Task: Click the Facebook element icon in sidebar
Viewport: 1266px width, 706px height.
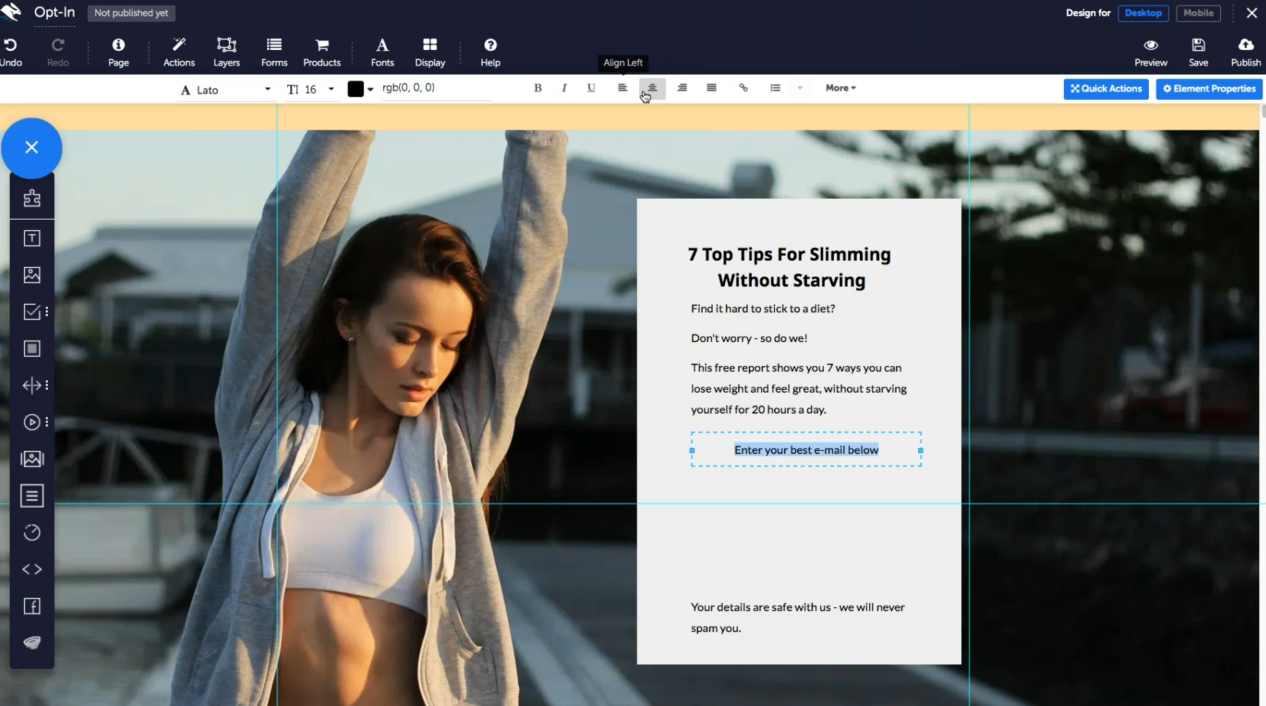Action: (x=32, y=606)
